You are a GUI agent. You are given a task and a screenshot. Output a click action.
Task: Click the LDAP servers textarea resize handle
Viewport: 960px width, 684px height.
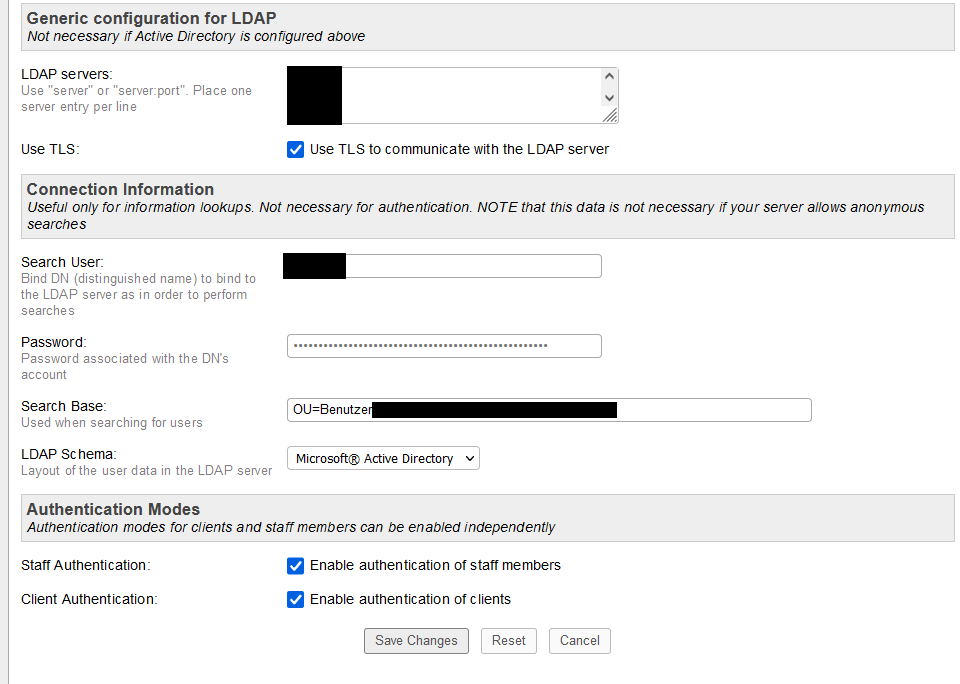click(x=610, y=115)
